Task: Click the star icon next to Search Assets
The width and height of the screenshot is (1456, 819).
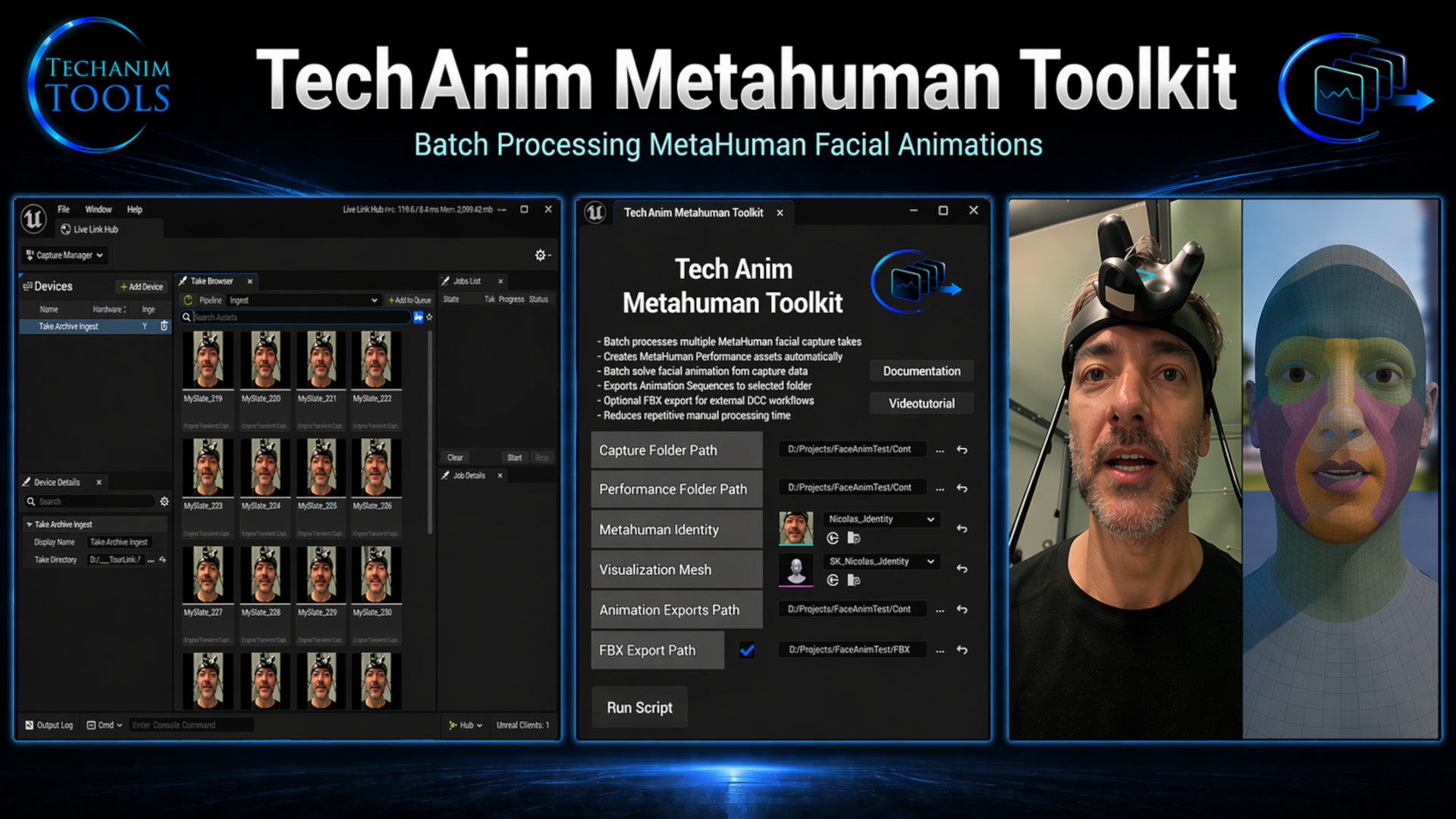Action: click(x=429, y=317)
